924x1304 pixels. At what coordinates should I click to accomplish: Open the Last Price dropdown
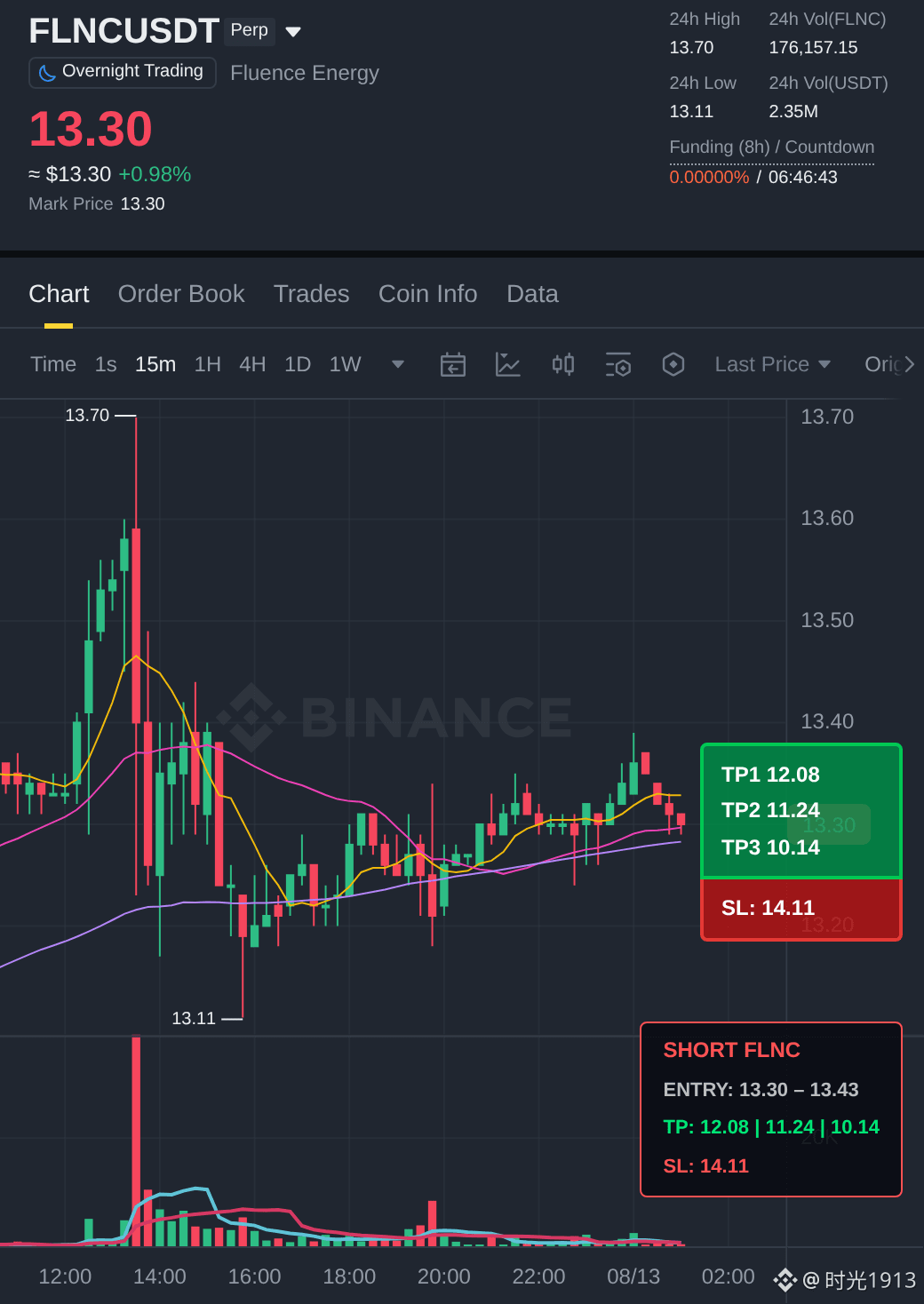click(773, 364)
